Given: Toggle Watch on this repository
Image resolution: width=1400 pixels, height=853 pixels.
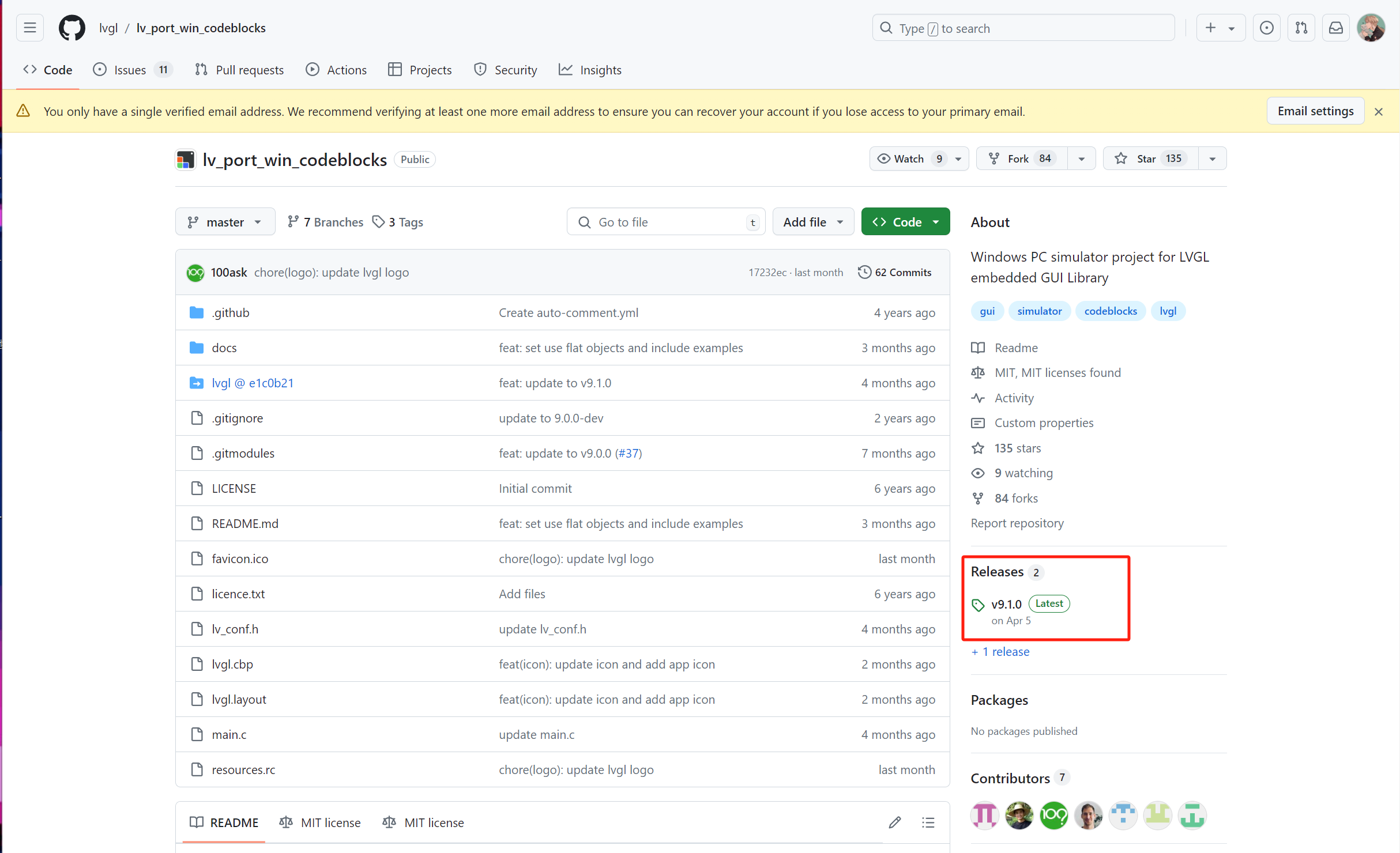Looking at the screenshot, I should [910, 158].
